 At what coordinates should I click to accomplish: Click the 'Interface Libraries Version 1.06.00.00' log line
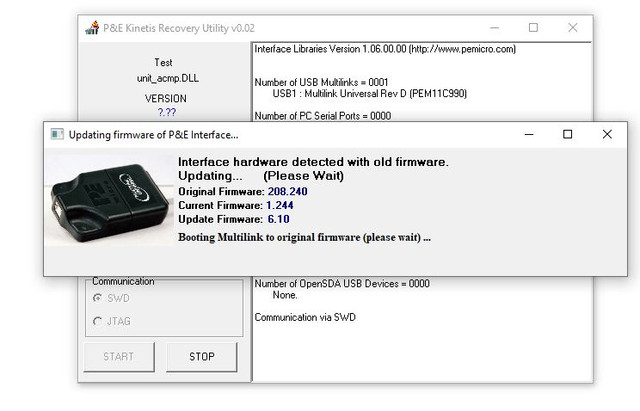coord(385,49)
